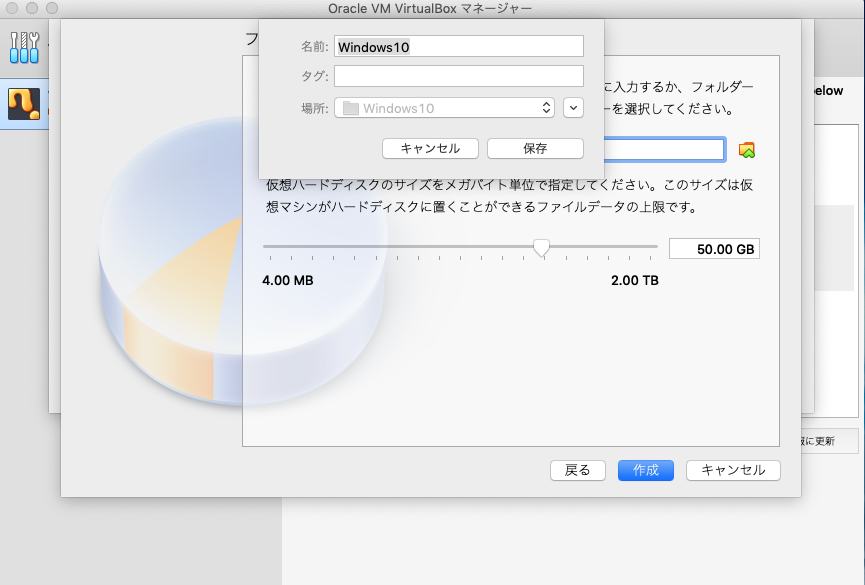The height and width of the screenshot is (585, 865).
Task: Cancel the disk creation wizard
Action: coord(733,470)
